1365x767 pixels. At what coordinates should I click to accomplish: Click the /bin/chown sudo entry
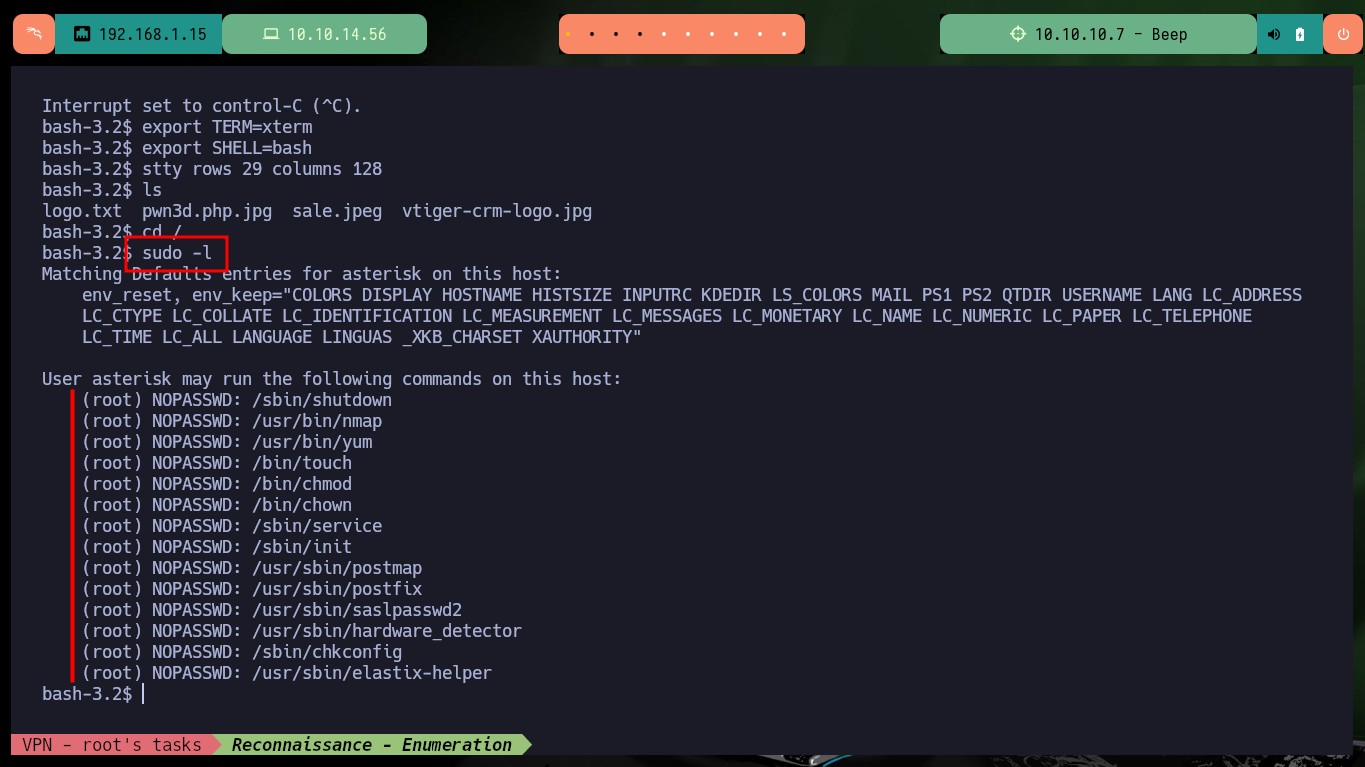point(217,505)
